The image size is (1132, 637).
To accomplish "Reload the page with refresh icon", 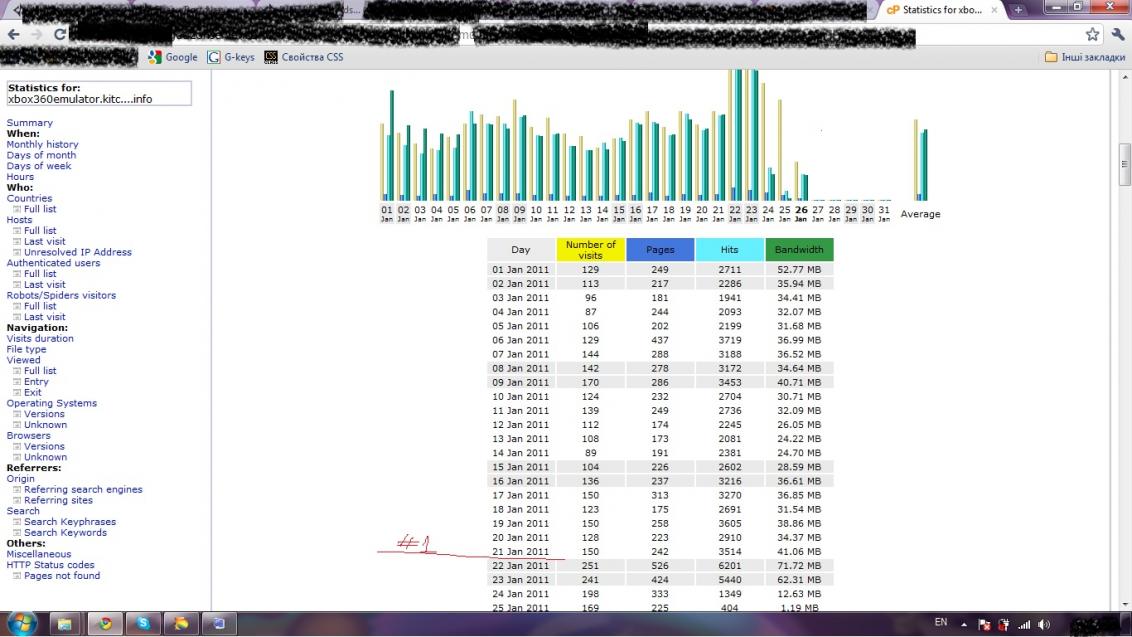I will pyautogui.click(x=60, y=34).
